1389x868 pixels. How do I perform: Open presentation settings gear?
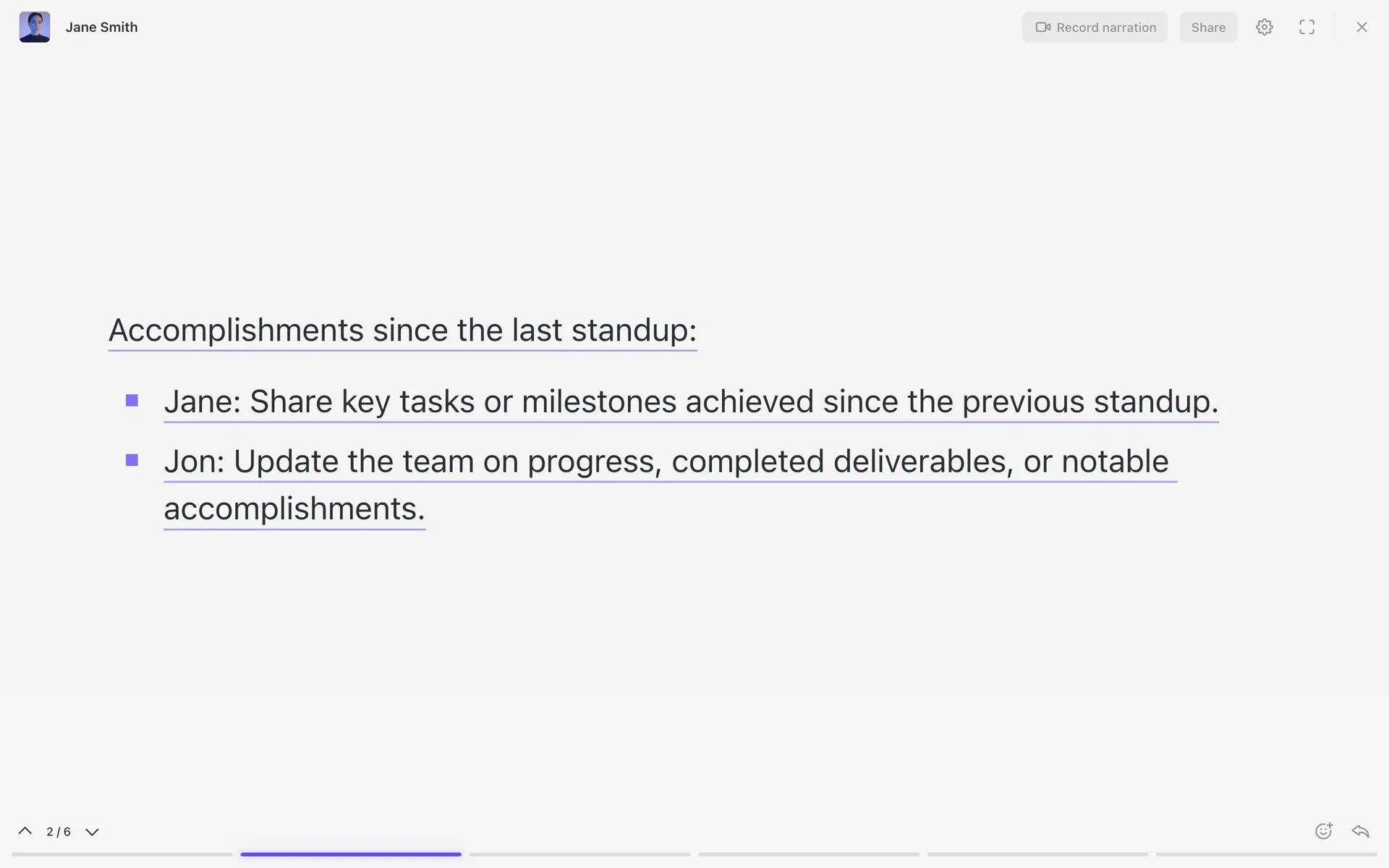[x=1264, y=27]
